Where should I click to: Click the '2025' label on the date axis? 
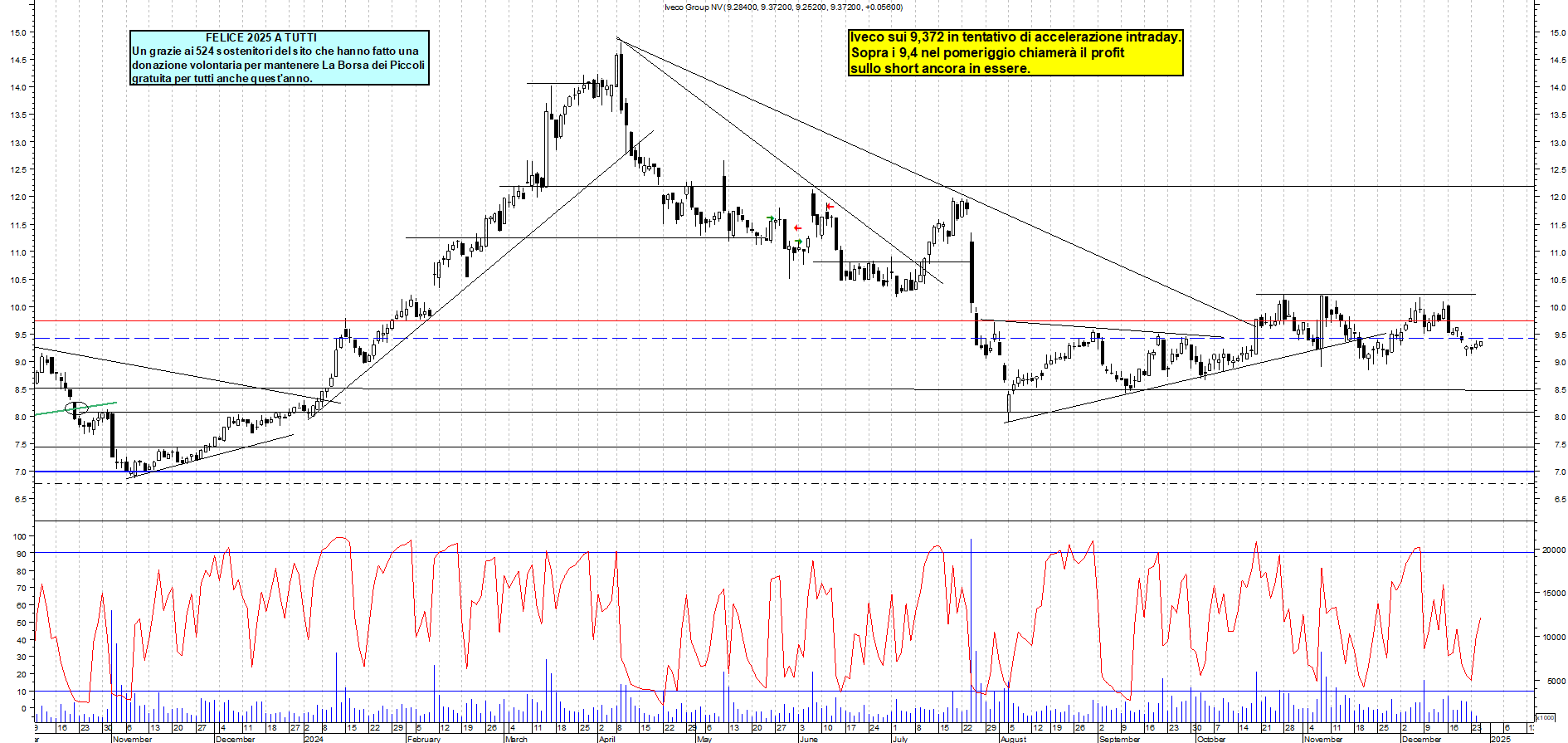click(x=1500, y=739)
